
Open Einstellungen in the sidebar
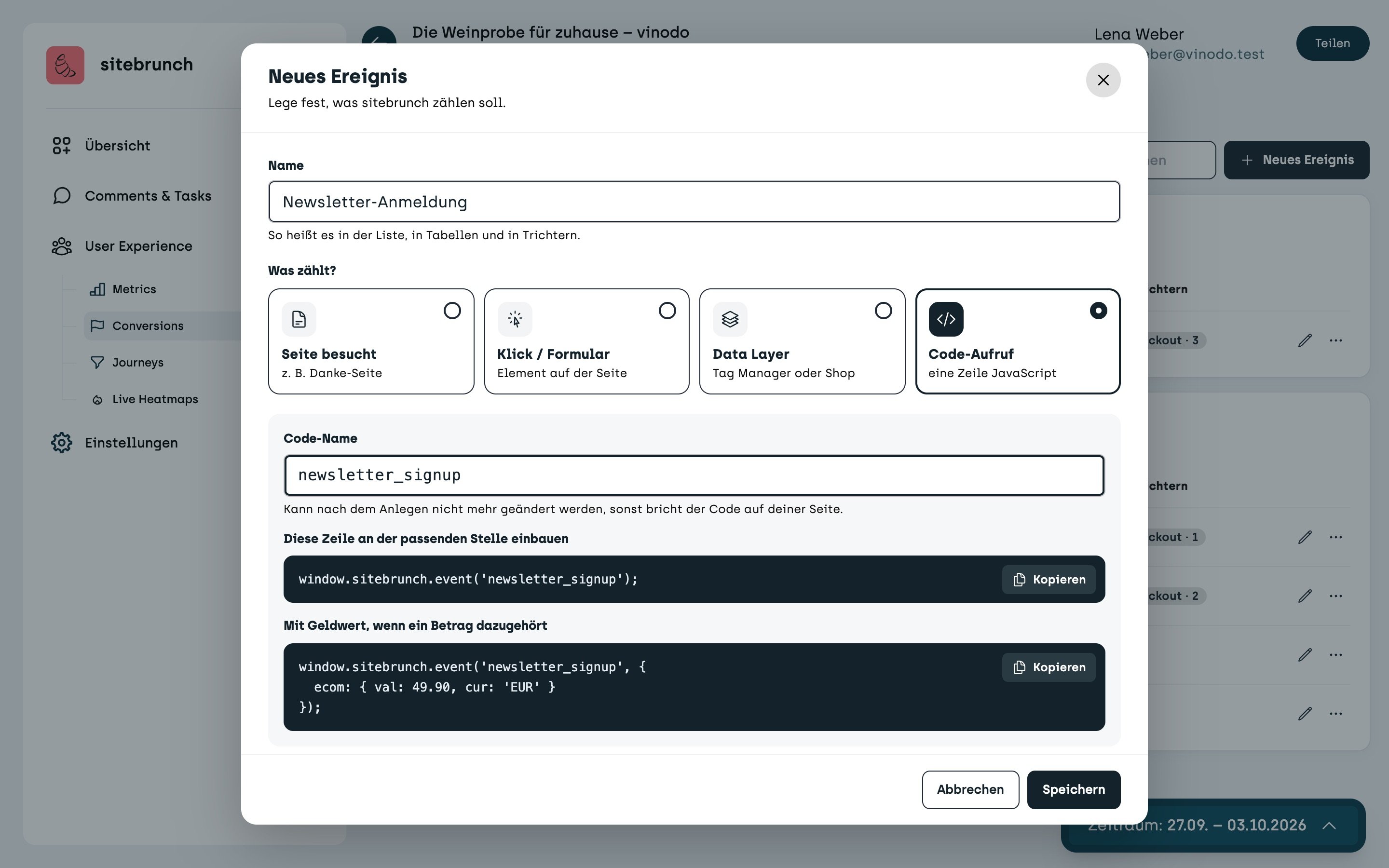coord(131,443)
